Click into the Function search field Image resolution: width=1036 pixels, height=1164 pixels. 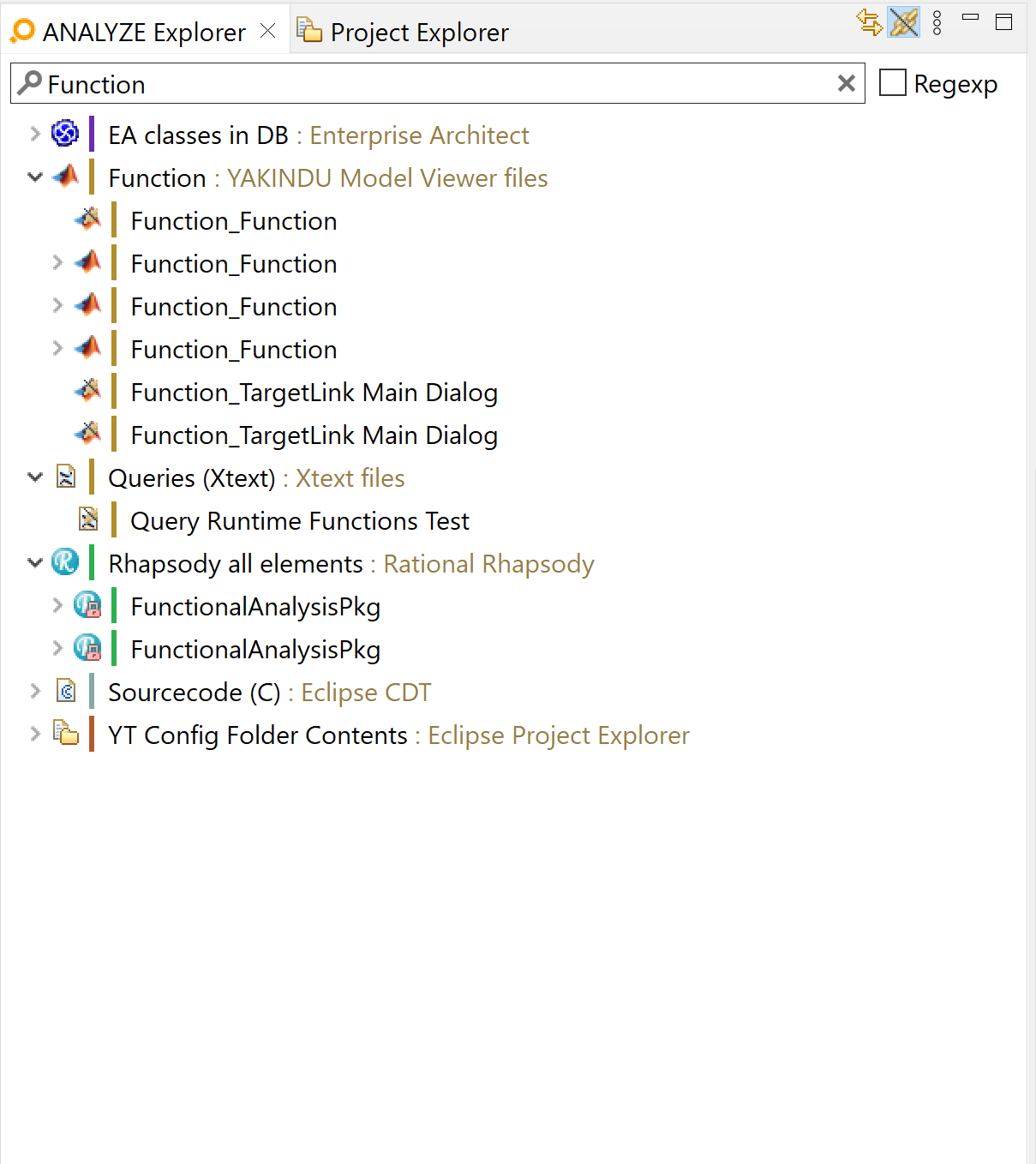(437, 84)
